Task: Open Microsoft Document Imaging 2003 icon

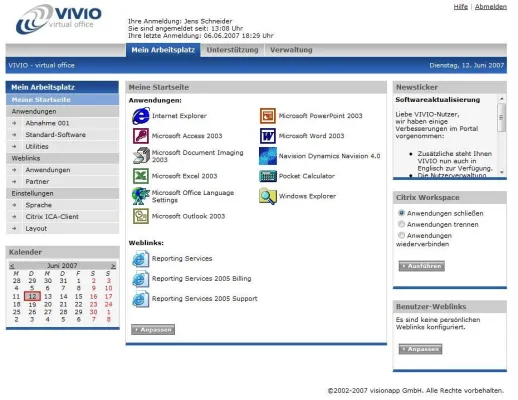Action: pos(141,156)
